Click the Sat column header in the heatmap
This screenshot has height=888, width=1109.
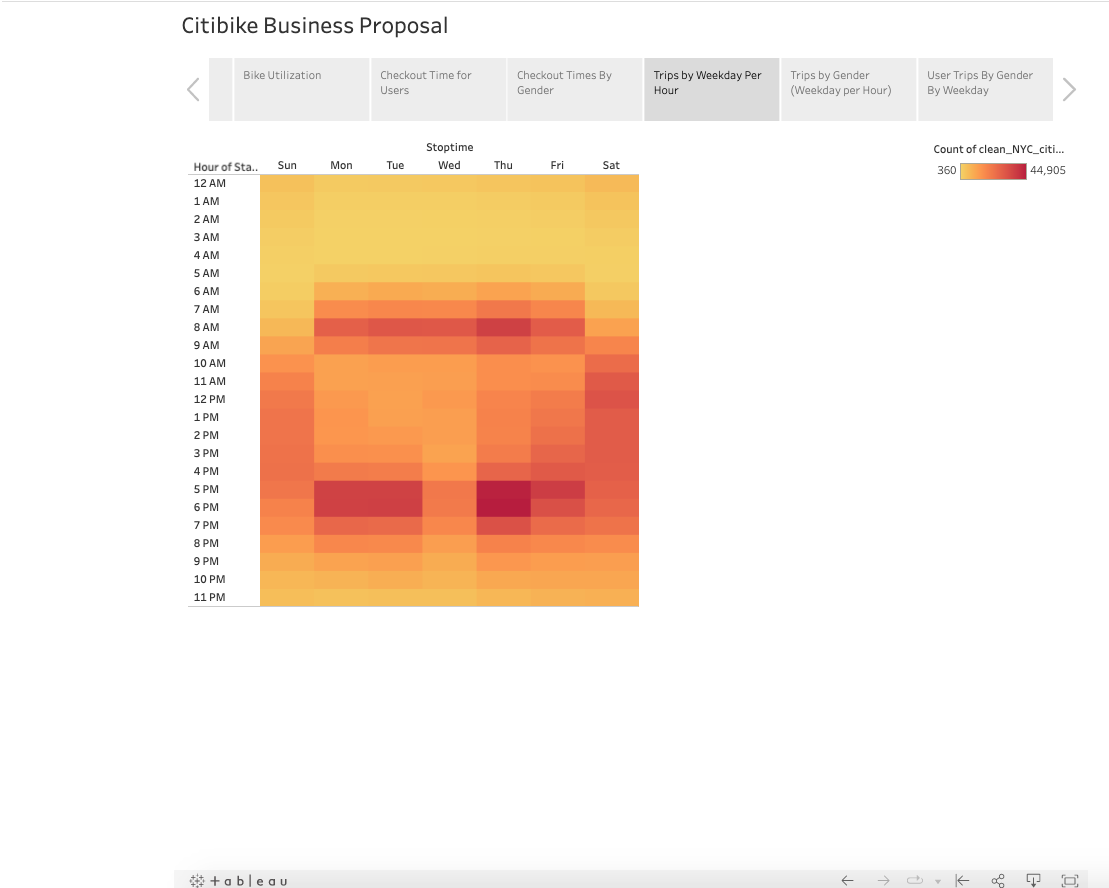[611, 165]
